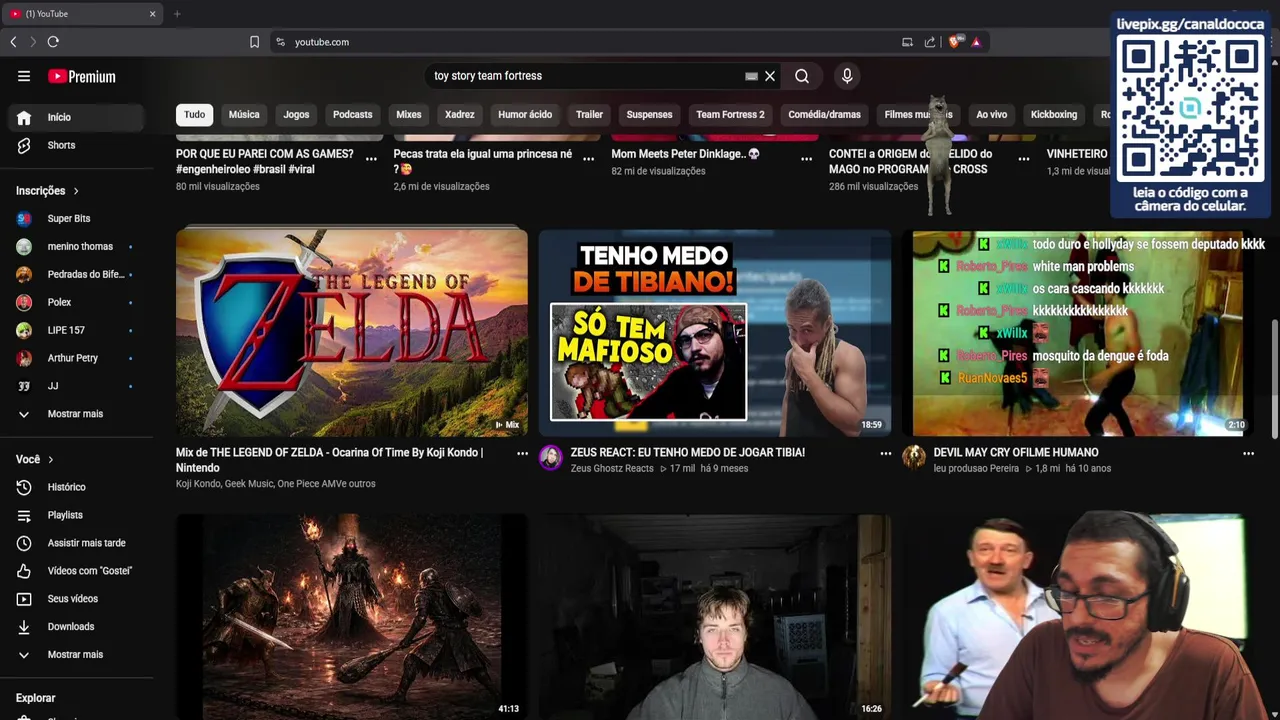Open Zeus Ghostz Reacts channel avatar

click(551, 457)
